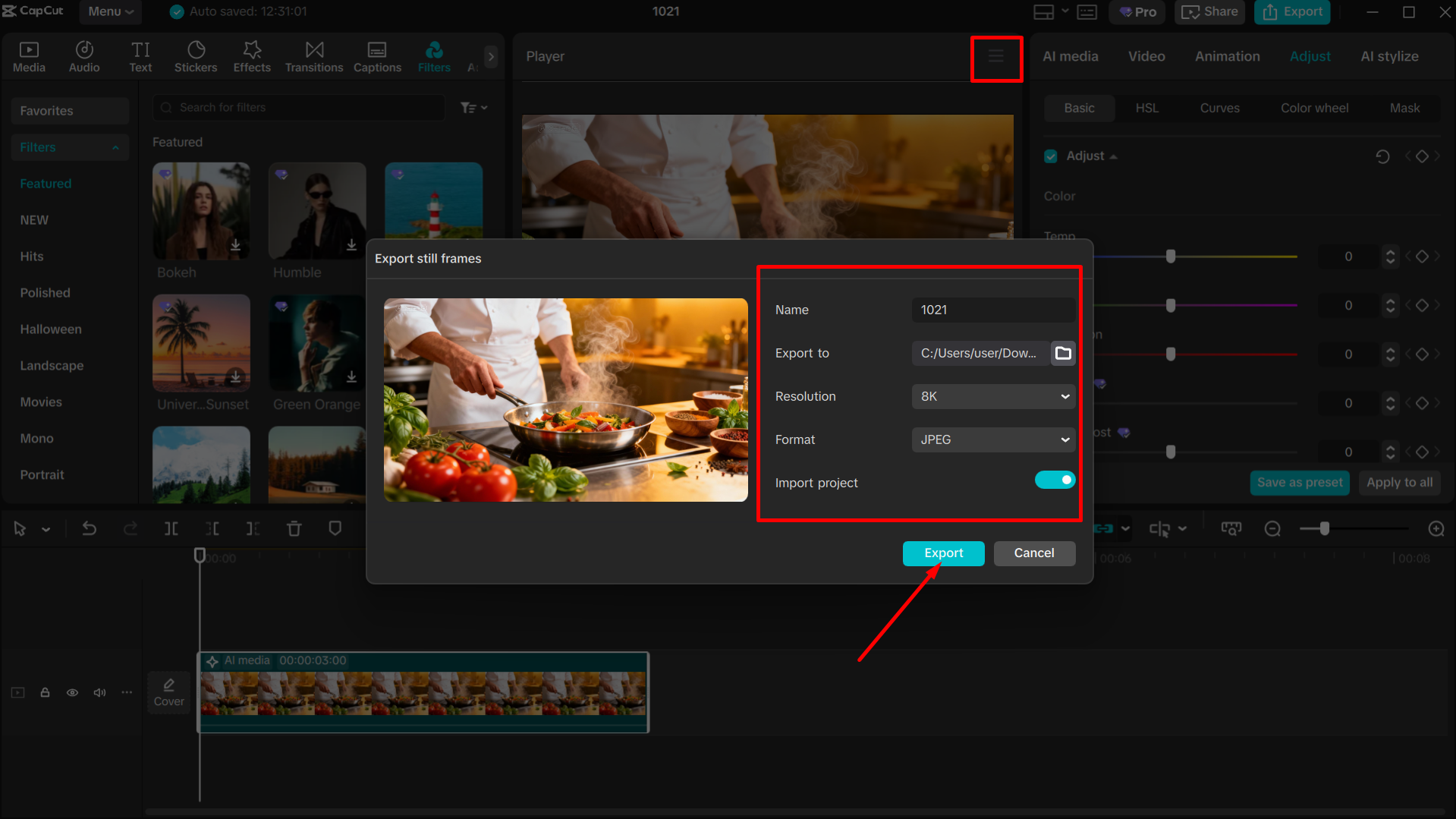Image resolution: width=1456 pixels, height=819 pixels.
Task: Mute the AI media track audio
Action: coord(99,692)
